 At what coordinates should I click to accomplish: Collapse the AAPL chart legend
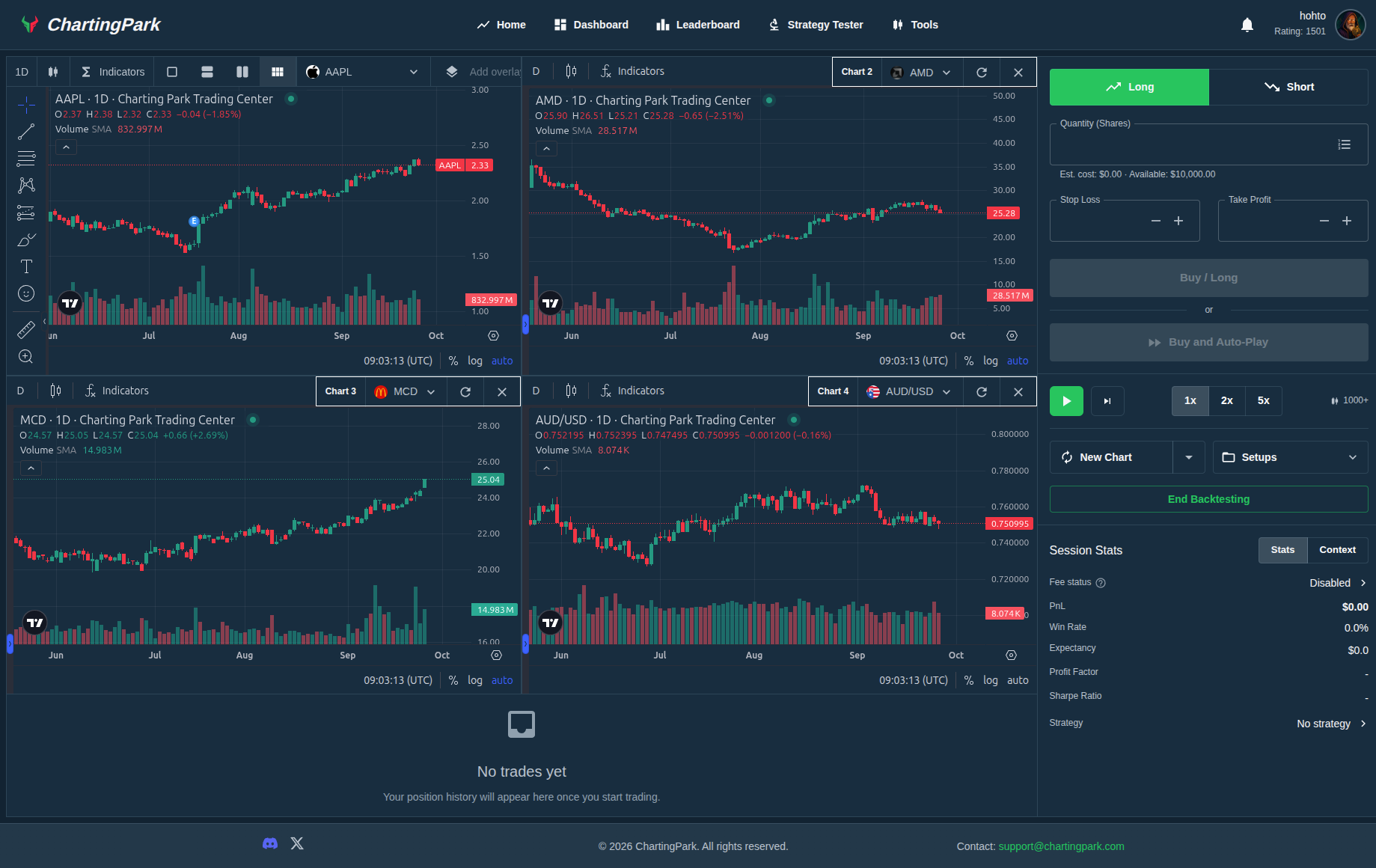click(66, 147)
